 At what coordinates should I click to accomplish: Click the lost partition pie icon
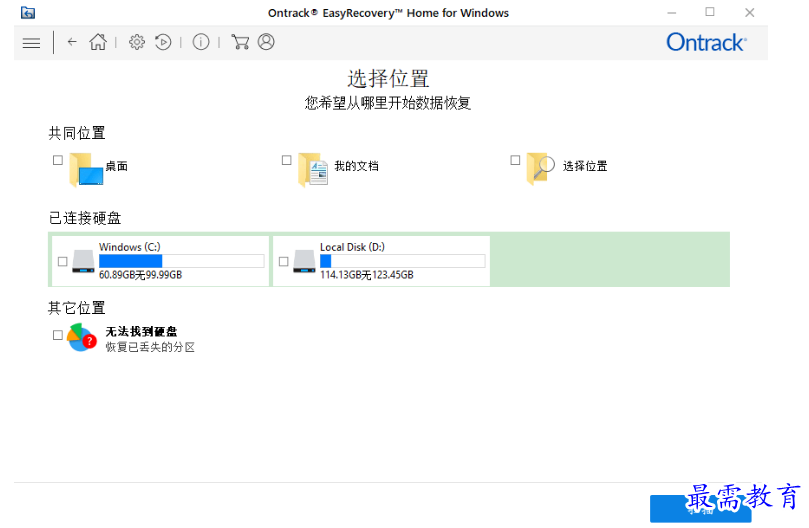click(82, 338)
